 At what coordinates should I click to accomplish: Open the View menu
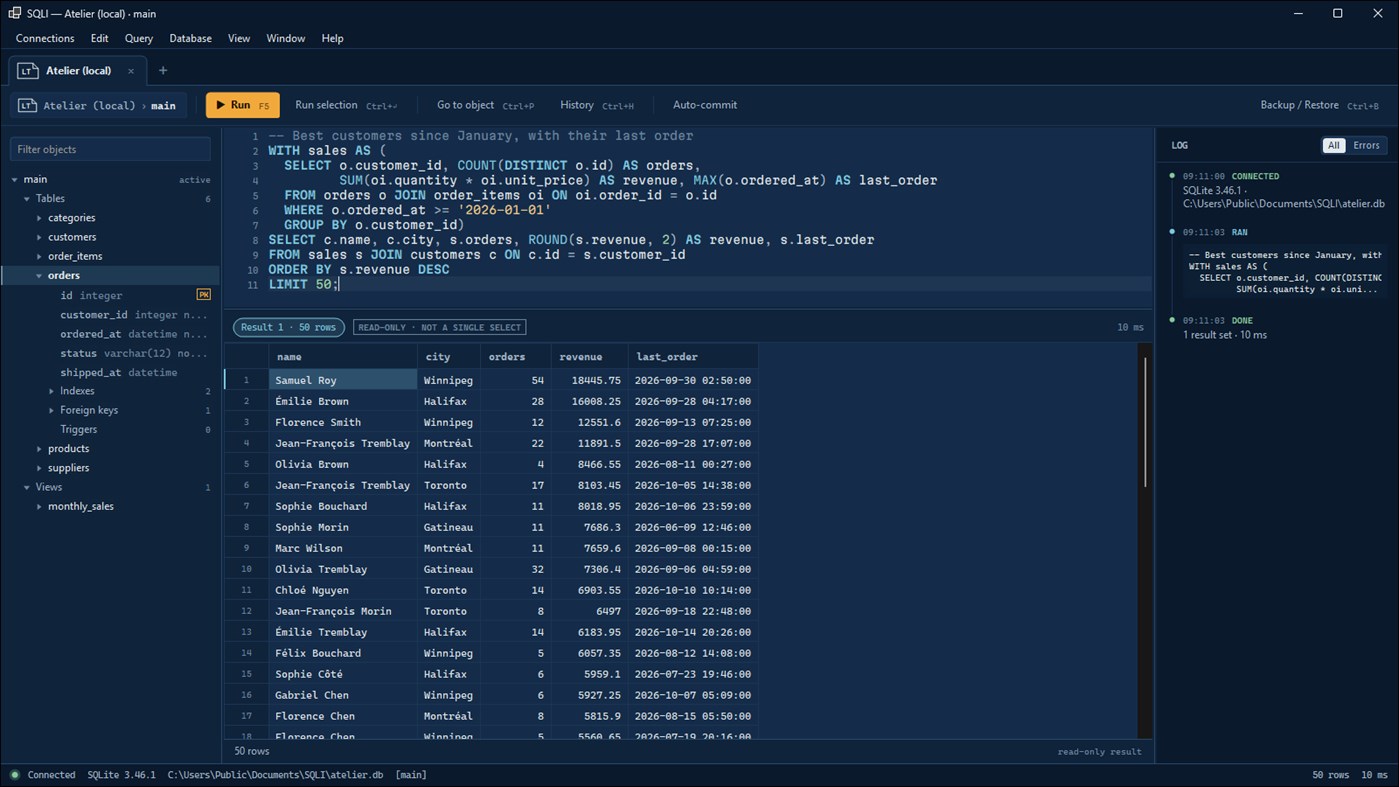(239, 38)
